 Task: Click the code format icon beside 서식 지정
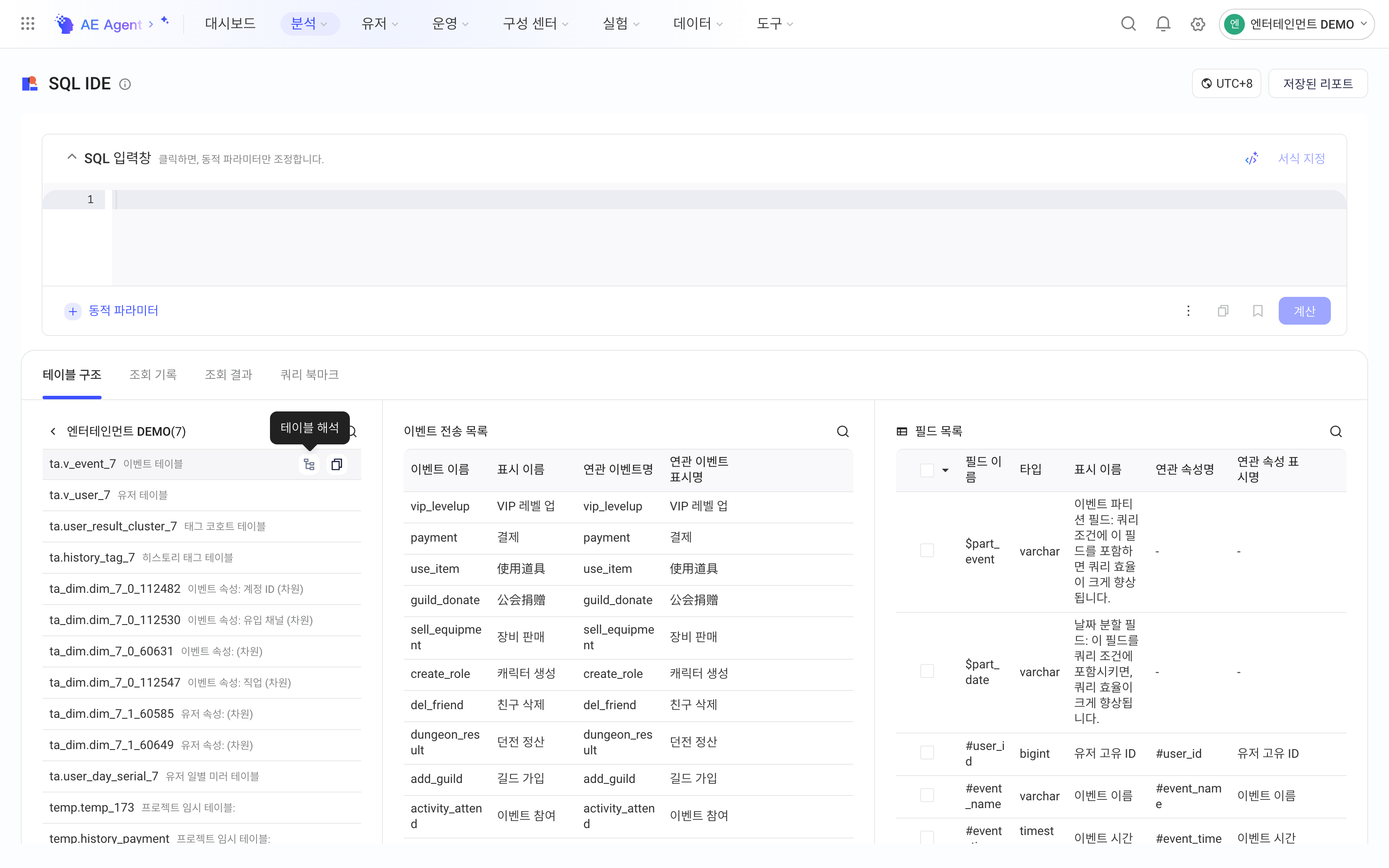[1252, 158]
